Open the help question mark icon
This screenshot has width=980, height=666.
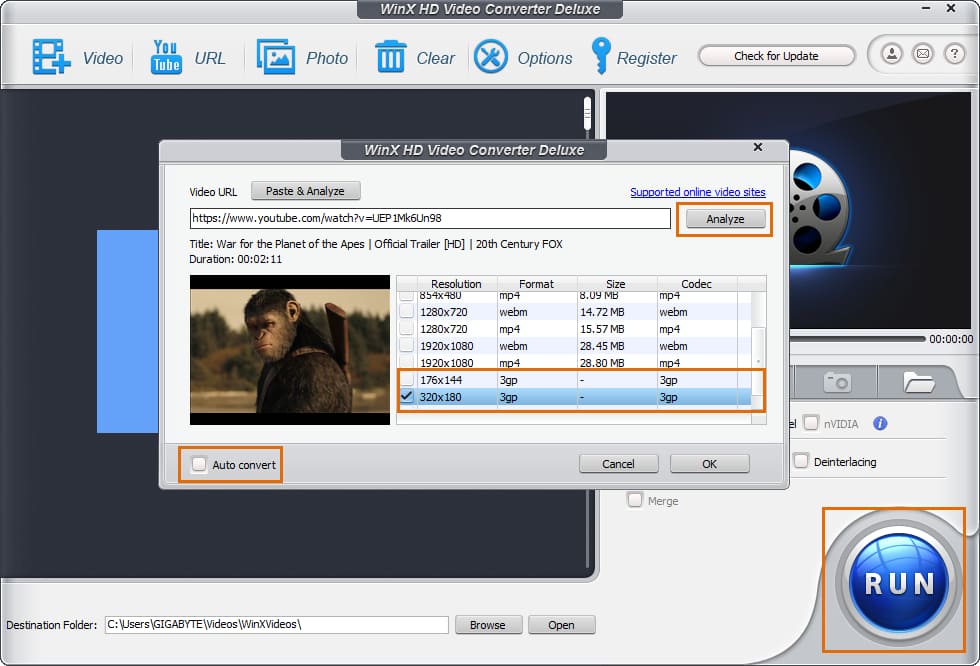[x=954, y=54]
